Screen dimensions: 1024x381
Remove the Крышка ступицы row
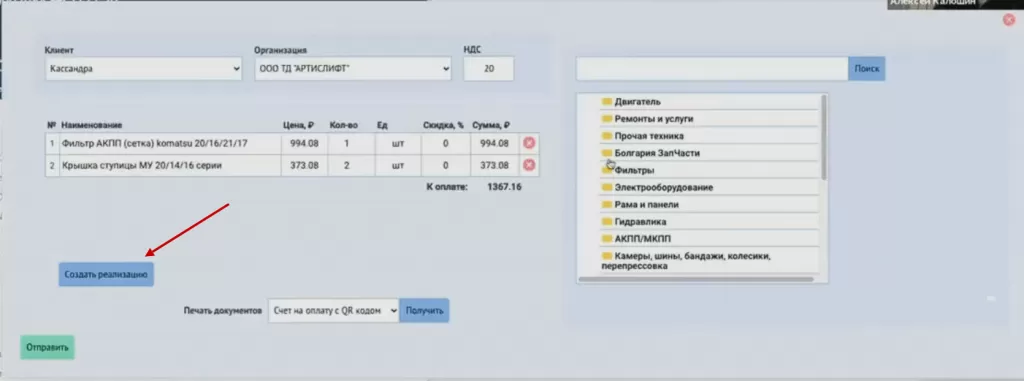click(529, 165)
